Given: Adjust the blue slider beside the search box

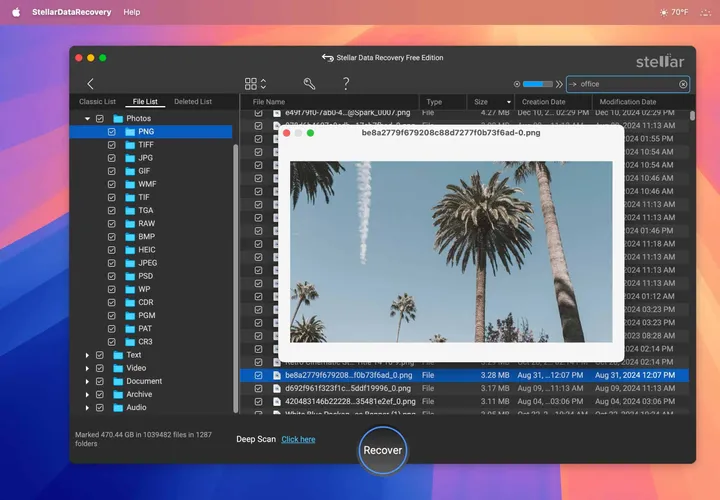Looking at the screenshot, I should pos(537,84).
